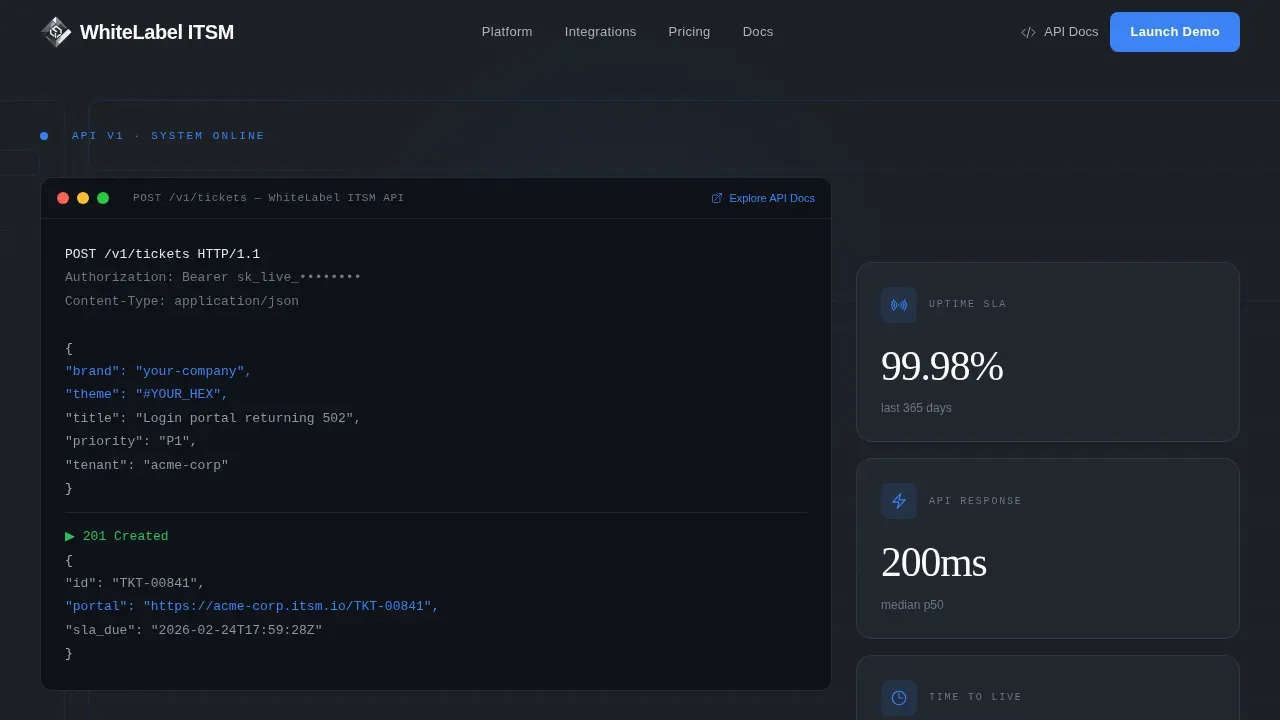This screenshot has width=1280, height=720.
Task: Click the API Docs code bracket icon
Action: (1028, 32)
